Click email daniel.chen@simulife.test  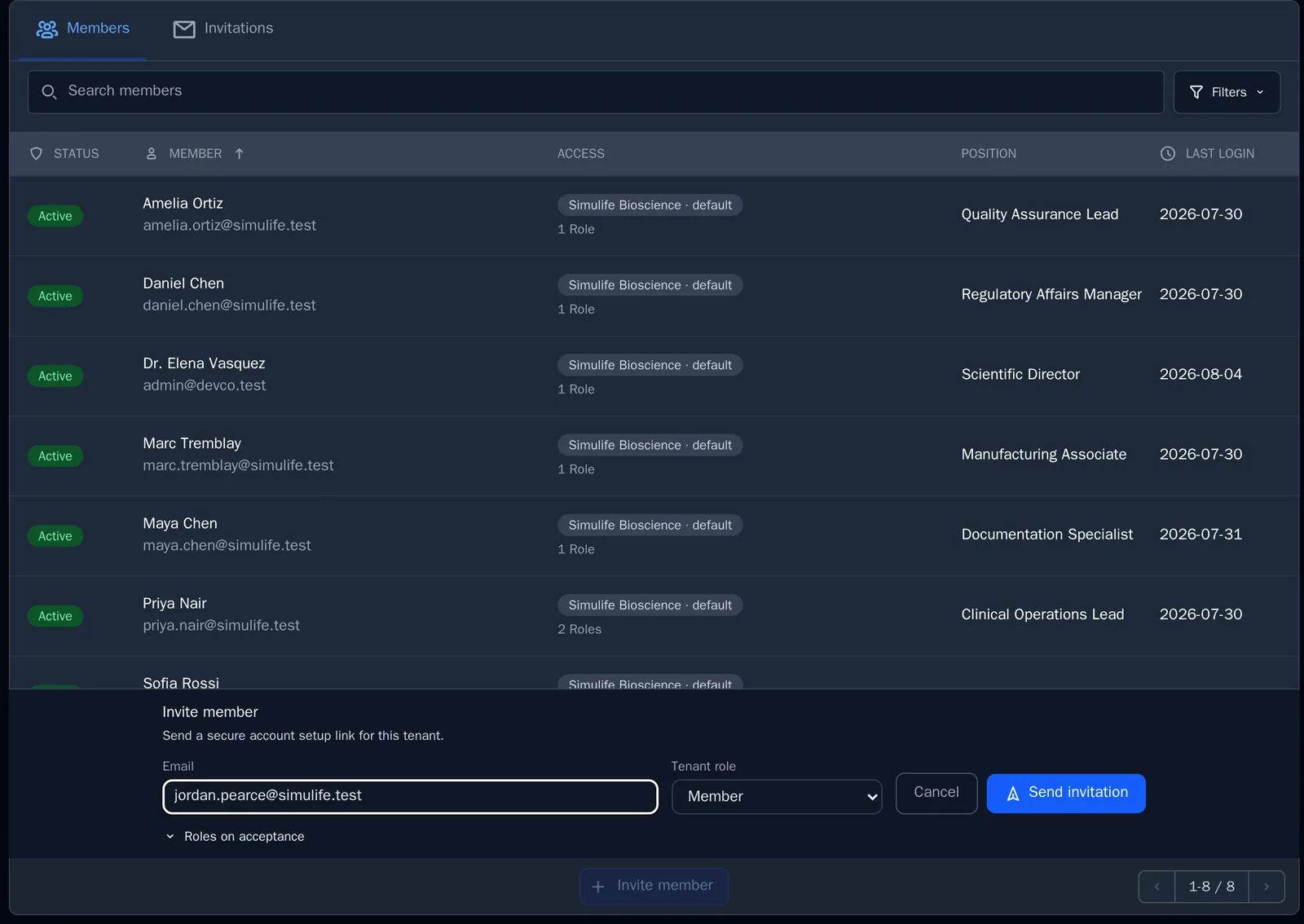tap(229, 305)
